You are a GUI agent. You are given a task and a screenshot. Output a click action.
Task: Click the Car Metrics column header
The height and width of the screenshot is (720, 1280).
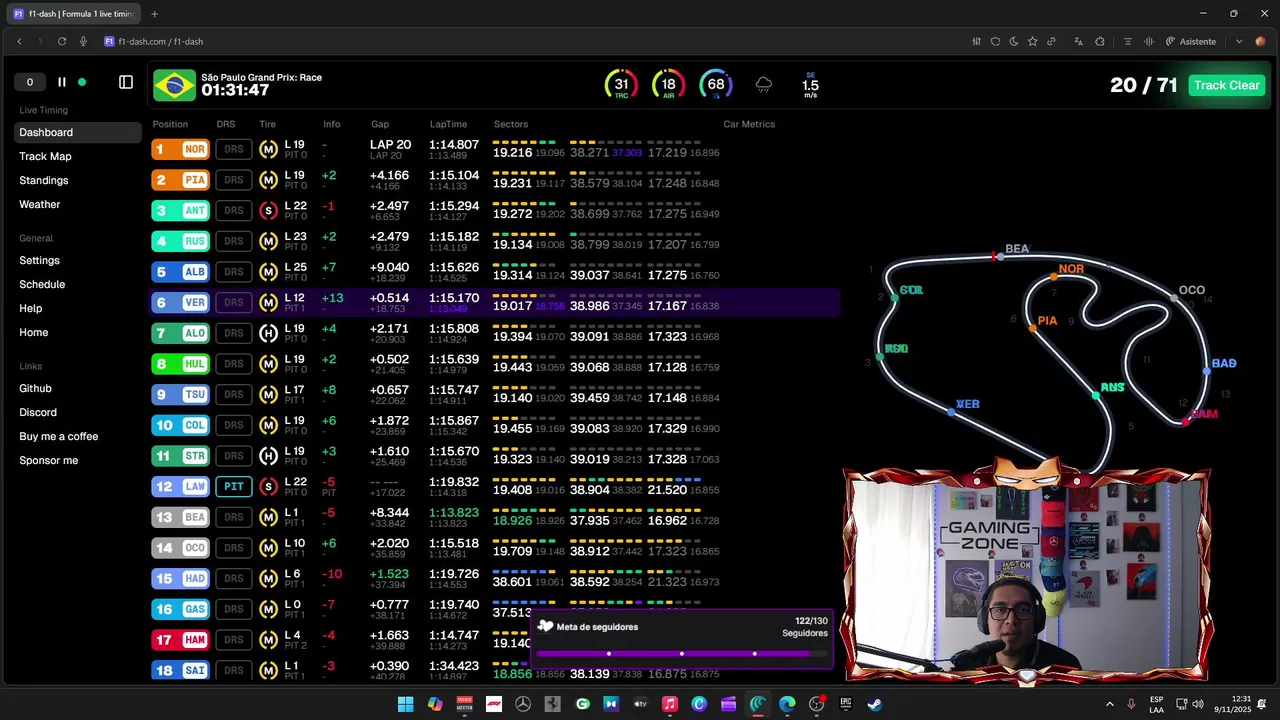749,124
